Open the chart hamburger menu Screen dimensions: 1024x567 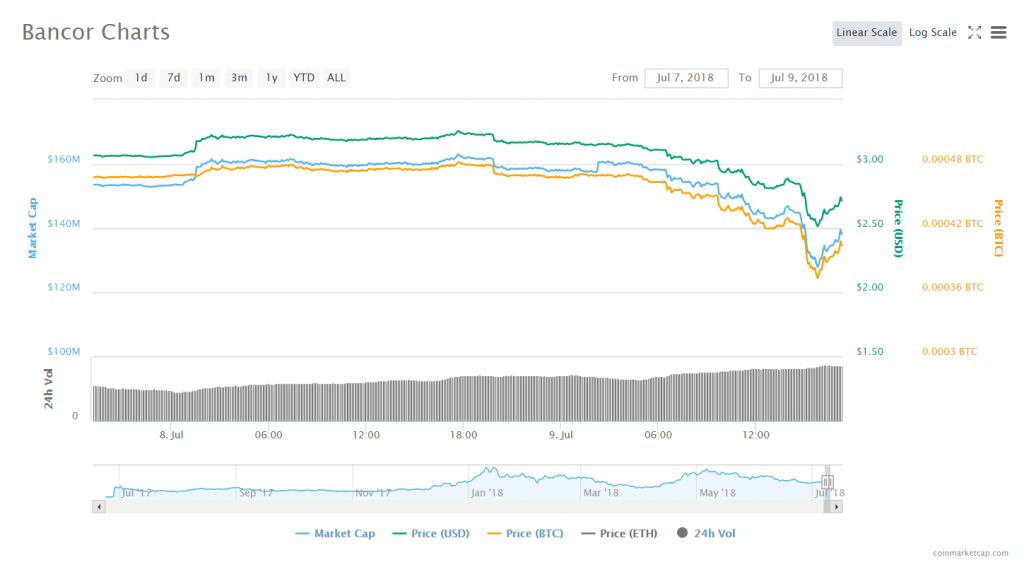[999, 33]
